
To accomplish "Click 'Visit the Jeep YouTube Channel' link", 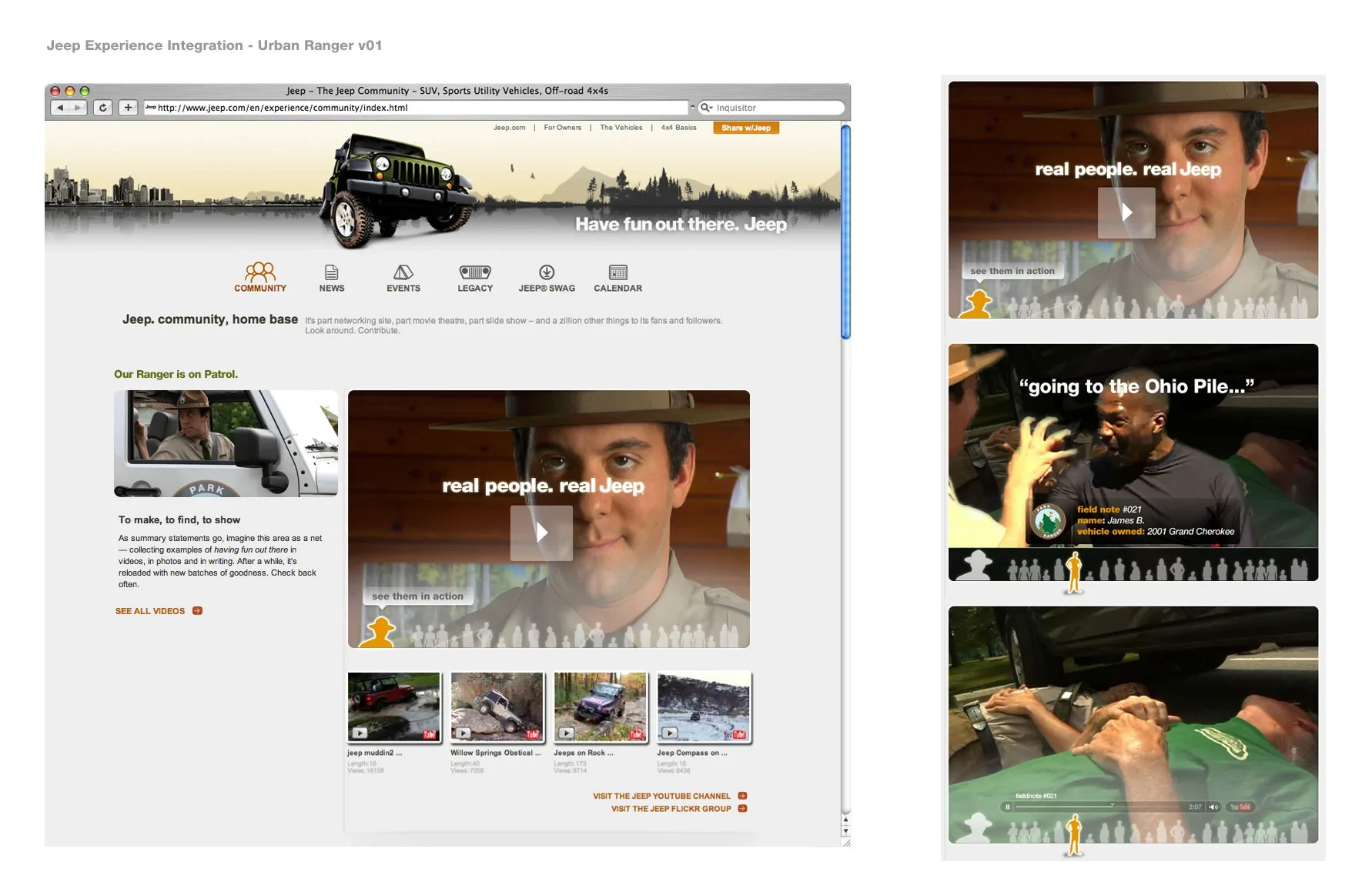I will coord(661,796).
